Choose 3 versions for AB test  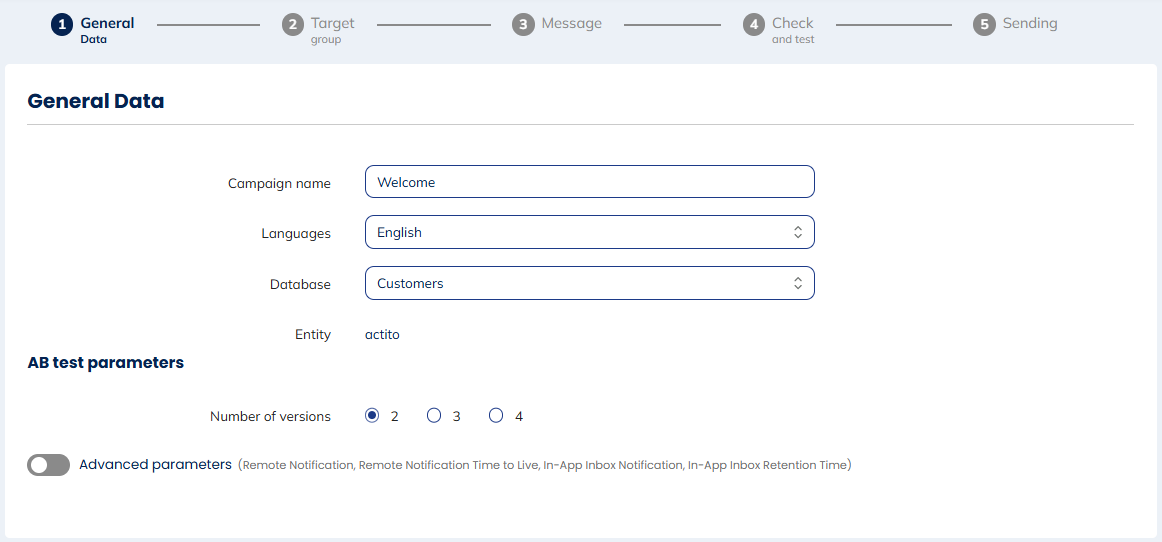434,416
